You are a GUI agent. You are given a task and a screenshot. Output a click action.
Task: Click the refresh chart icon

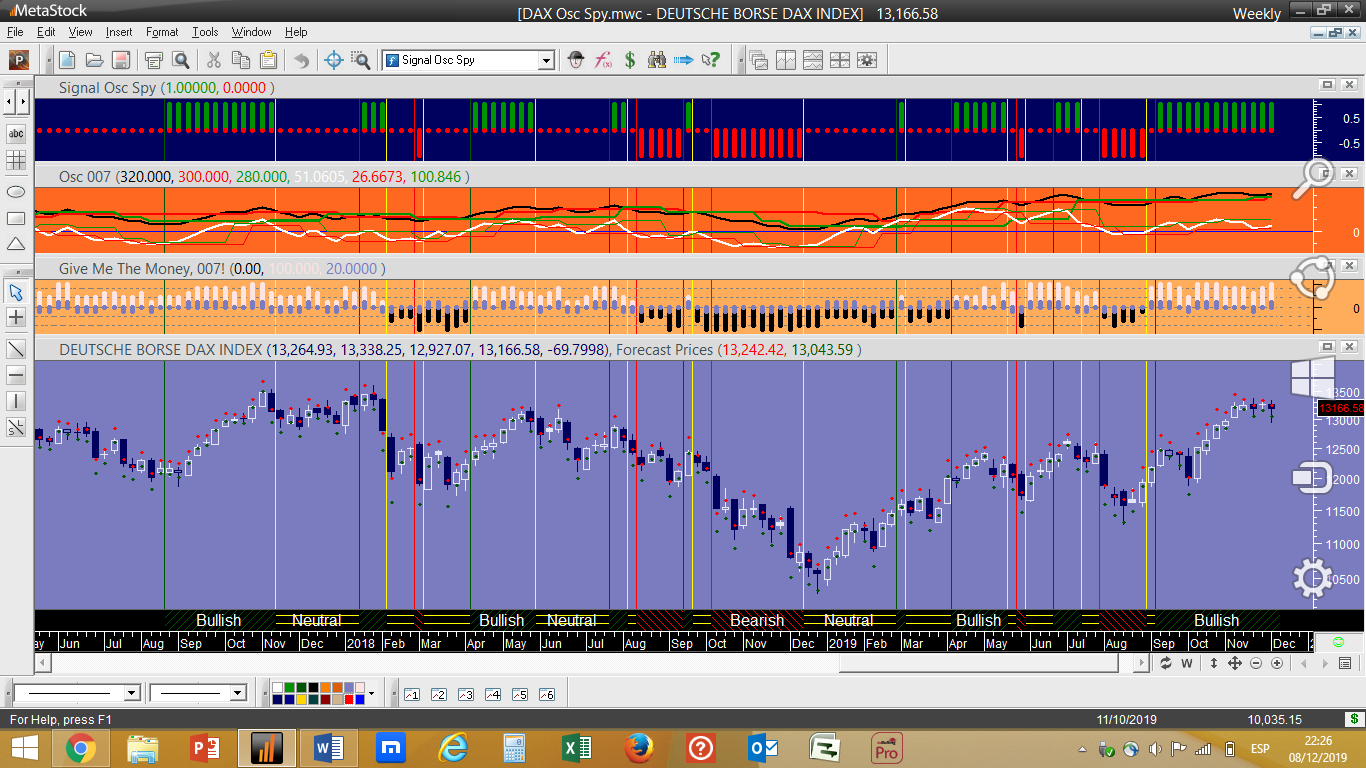1165,663
